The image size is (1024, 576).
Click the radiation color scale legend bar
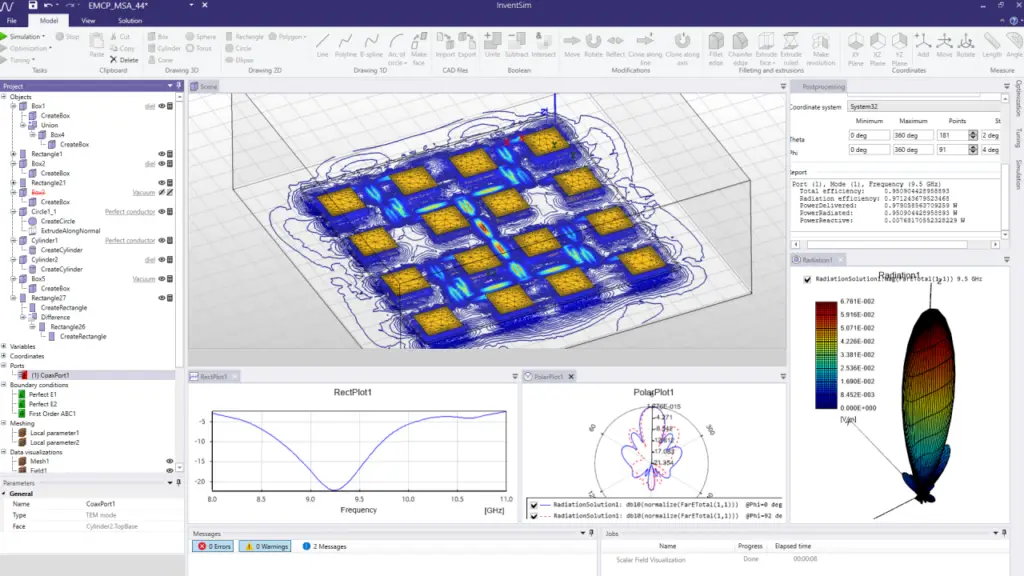824,355
